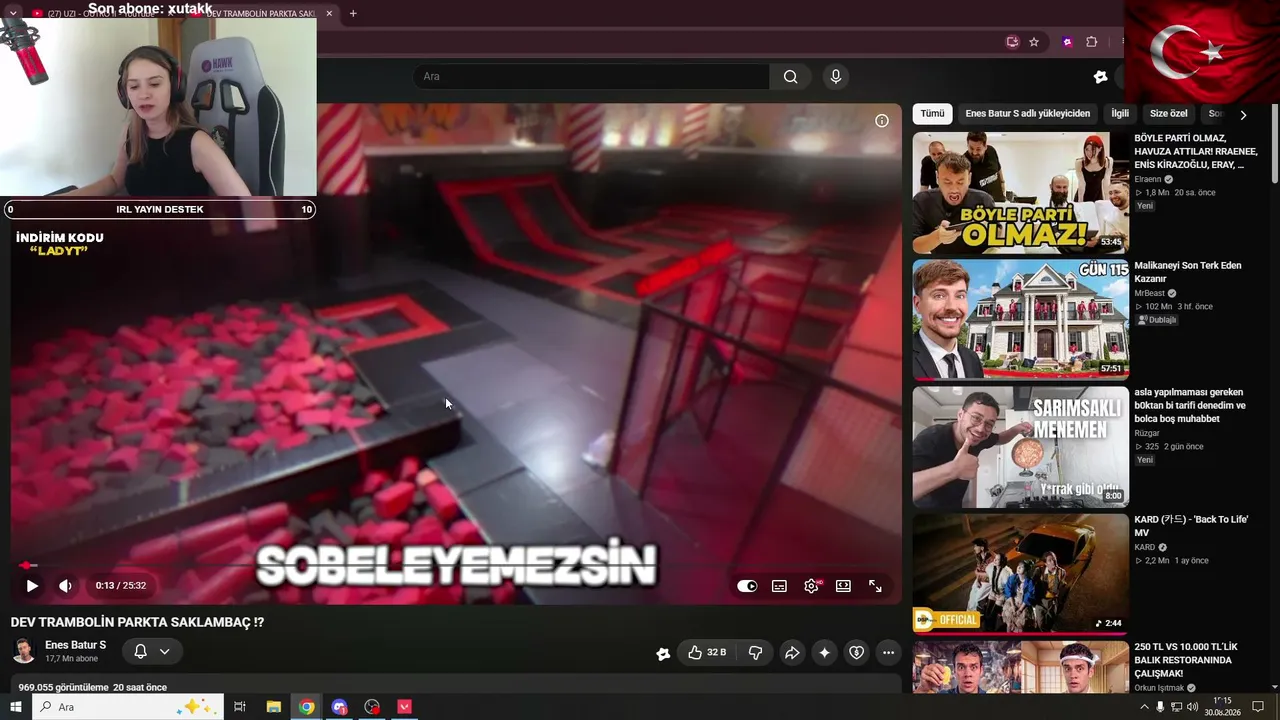Mute the video volume

click(x=65, y=586)
